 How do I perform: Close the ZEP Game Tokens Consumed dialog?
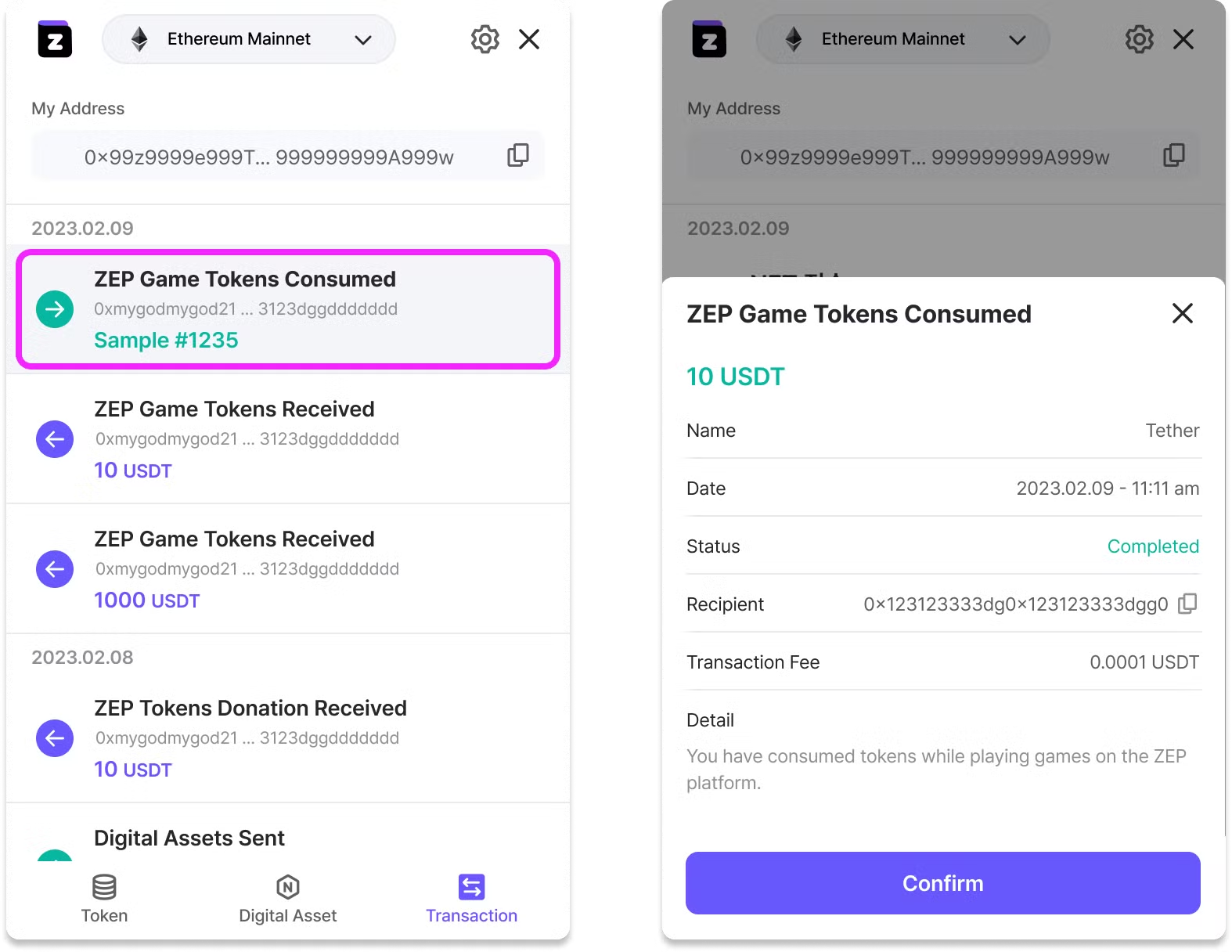[x=1182, y=313]
